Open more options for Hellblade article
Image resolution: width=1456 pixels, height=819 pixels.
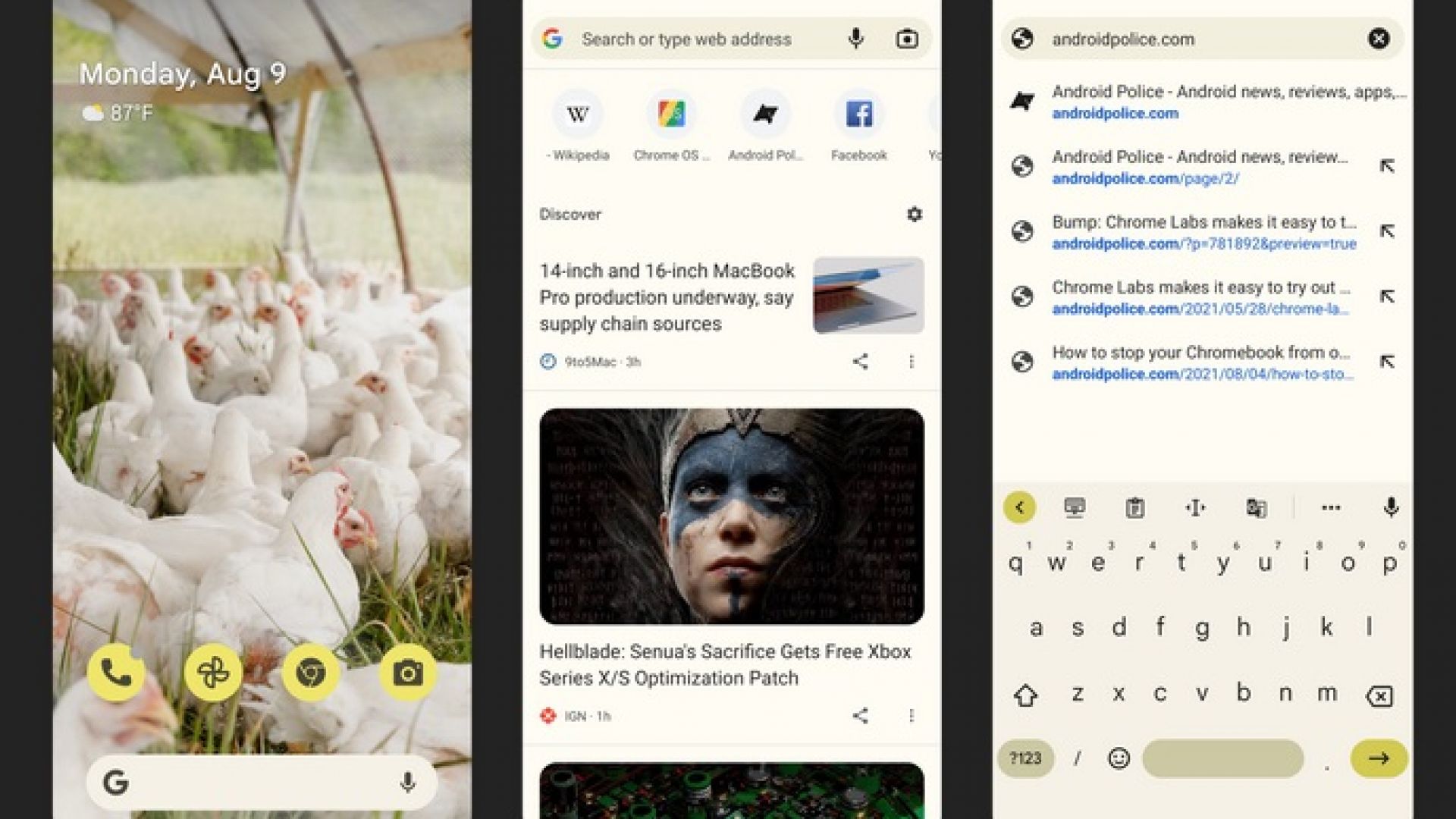coord(912,716)
